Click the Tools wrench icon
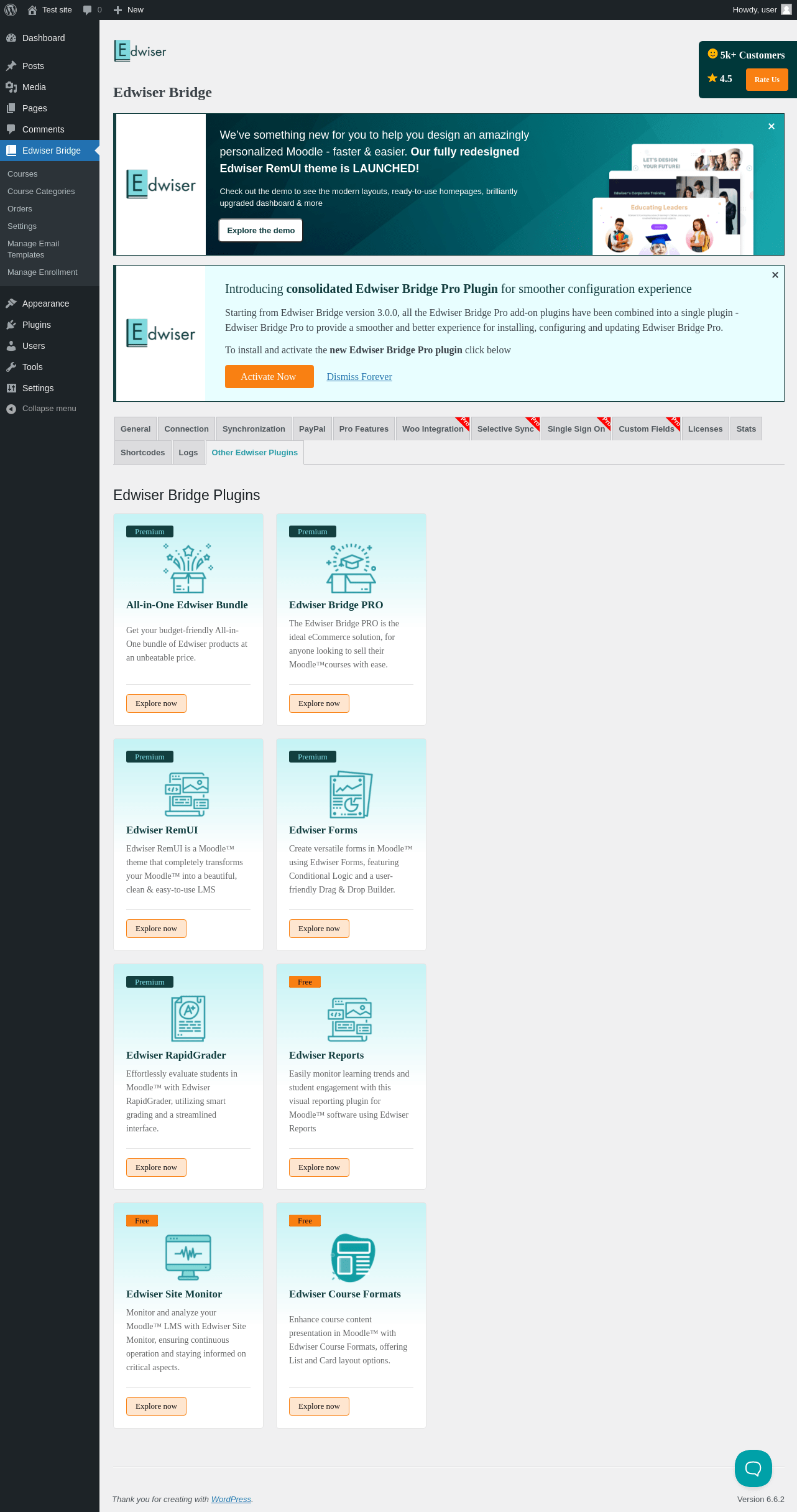Image resolution: width=797 pixels, height=1512 pixels. [11, 367]
